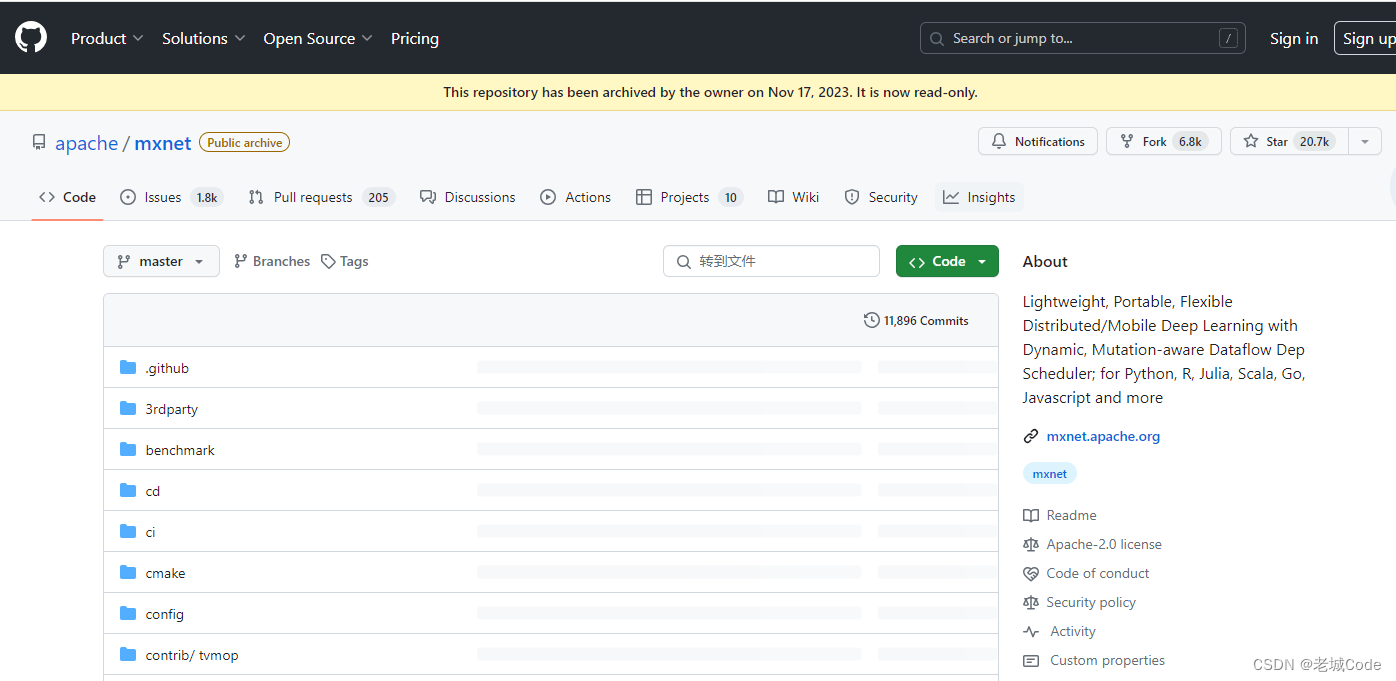Click the Readme book icon
Viewport: 1396px width, 681px height.
coord(1031,515)
